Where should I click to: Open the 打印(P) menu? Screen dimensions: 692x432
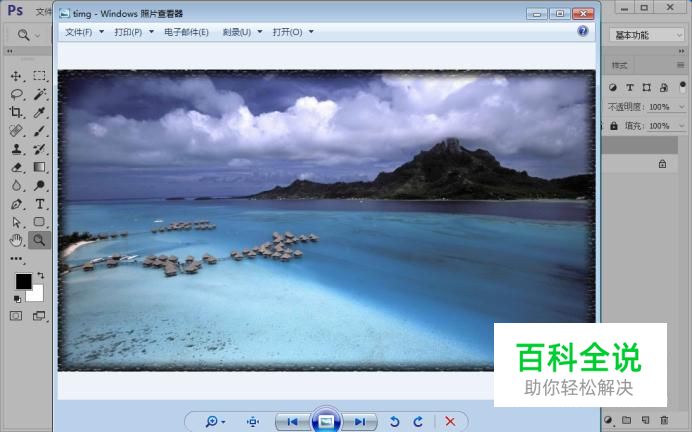tap(134, 32)
